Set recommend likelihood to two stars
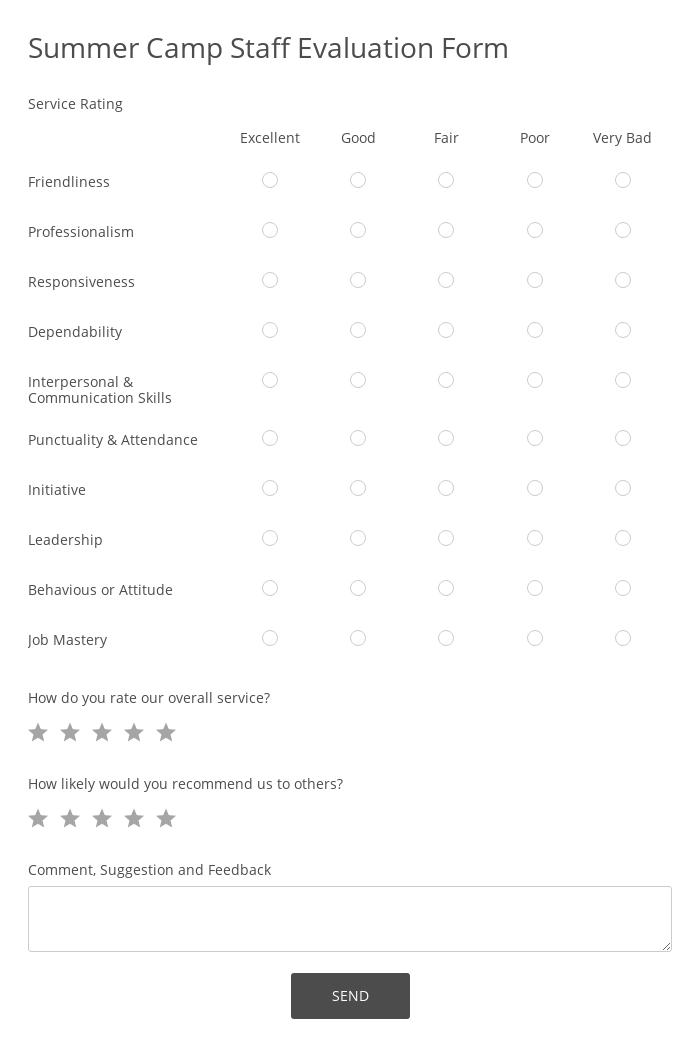 (x=70, y=819)
